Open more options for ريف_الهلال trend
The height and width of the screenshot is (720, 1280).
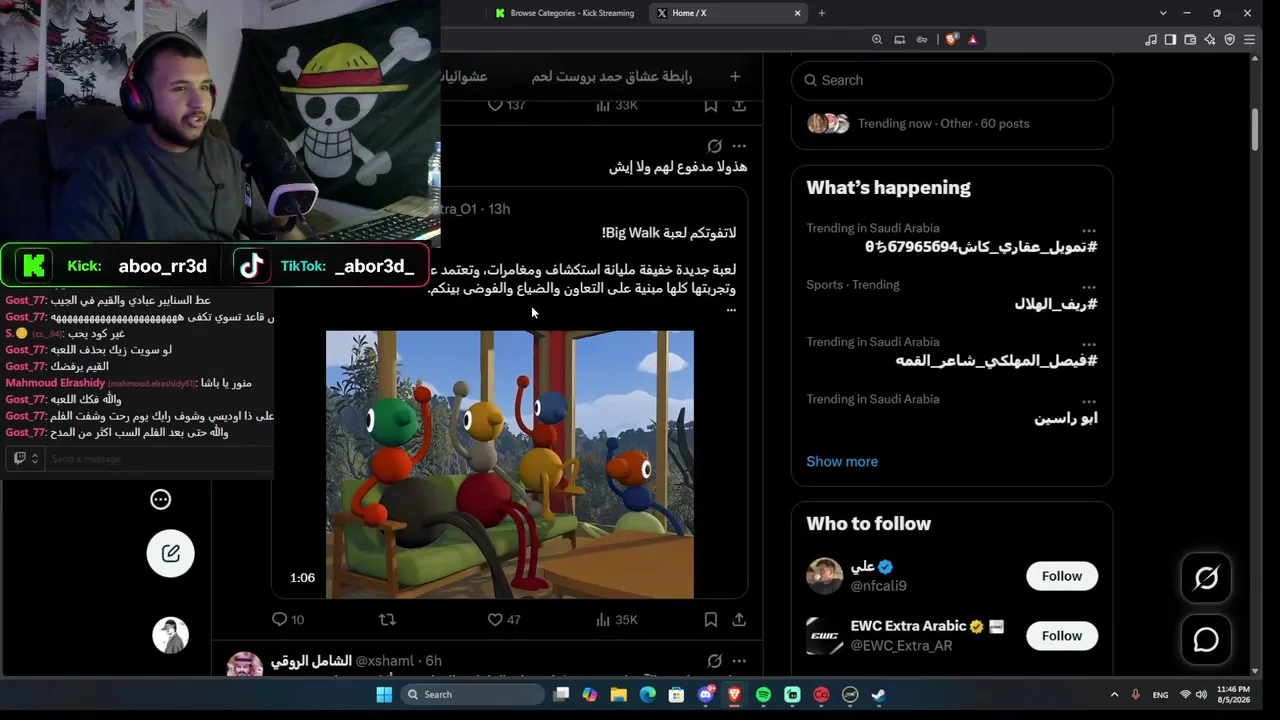pyautogui.click(x=1089, y=287)
